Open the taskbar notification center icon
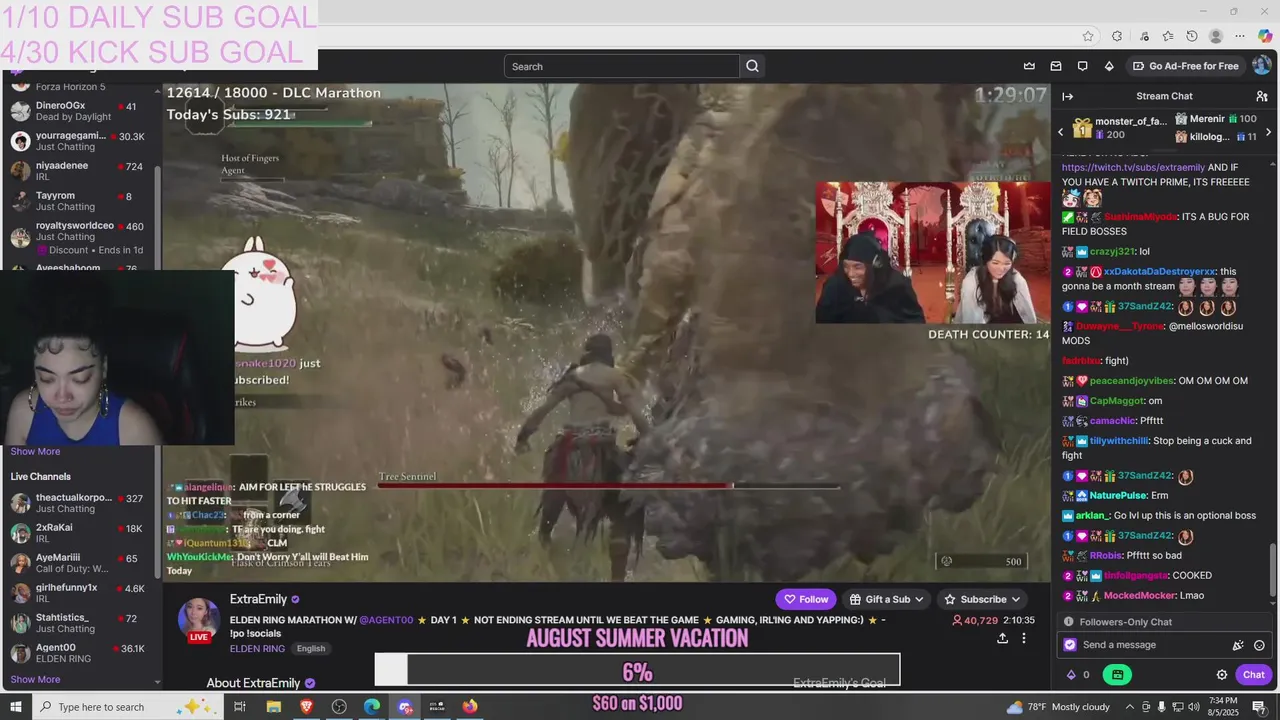Viewport: 1280px width, 720px height. click(x=1259, y=707)
